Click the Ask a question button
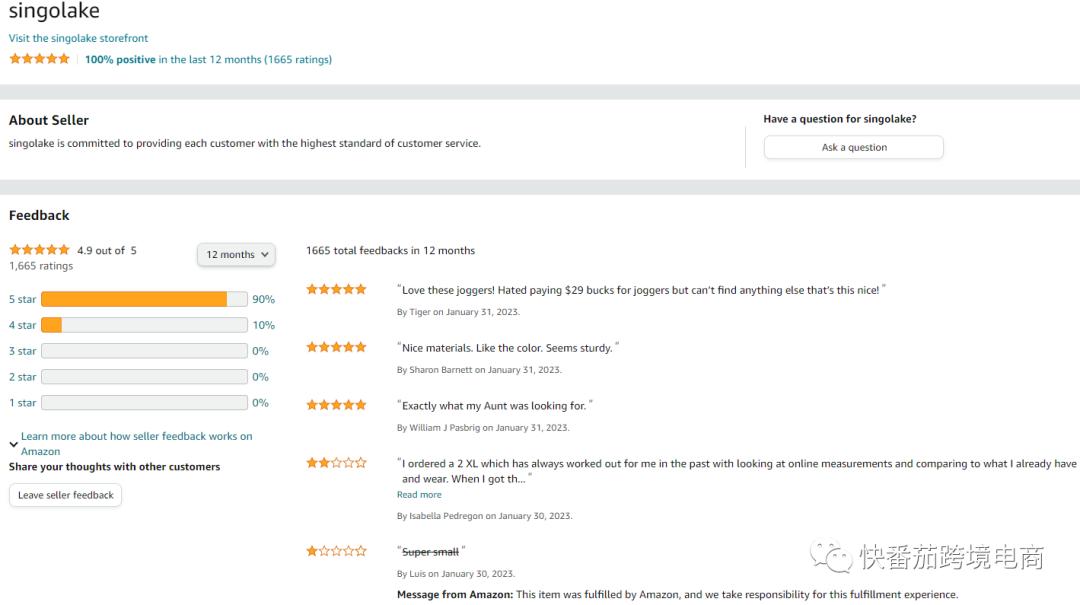The height and width of the screenshot is (605, 1080). click(853, 147)
